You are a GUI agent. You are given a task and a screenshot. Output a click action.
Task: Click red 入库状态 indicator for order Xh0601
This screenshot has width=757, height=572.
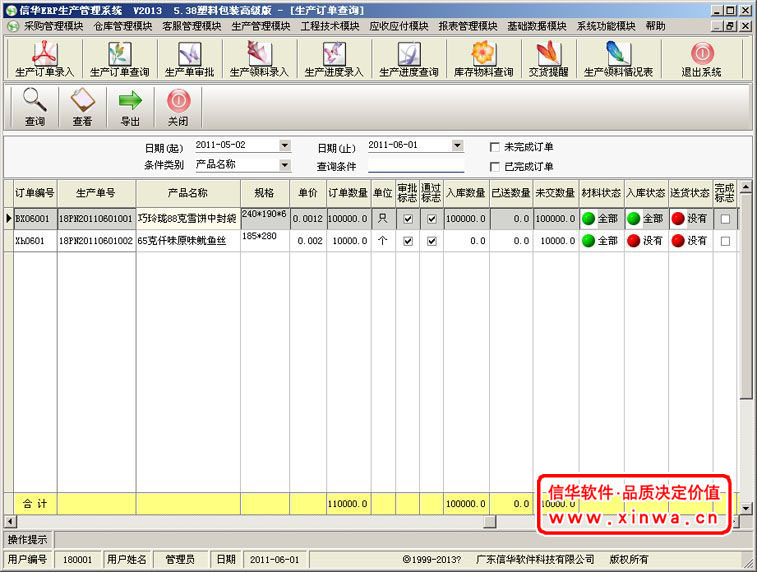[x=633, y=240]
